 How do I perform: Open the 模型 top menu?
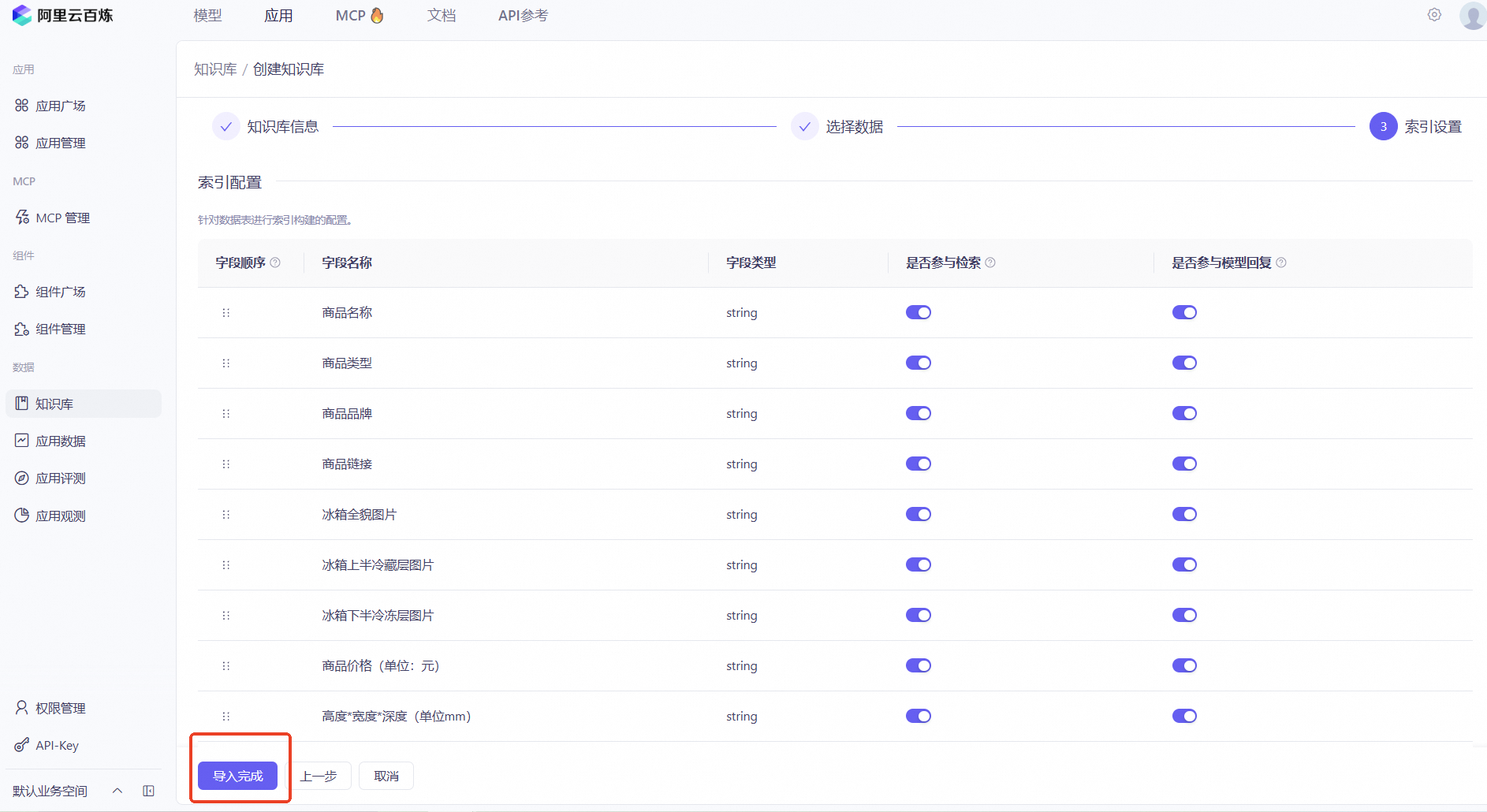tap(208, 16)
